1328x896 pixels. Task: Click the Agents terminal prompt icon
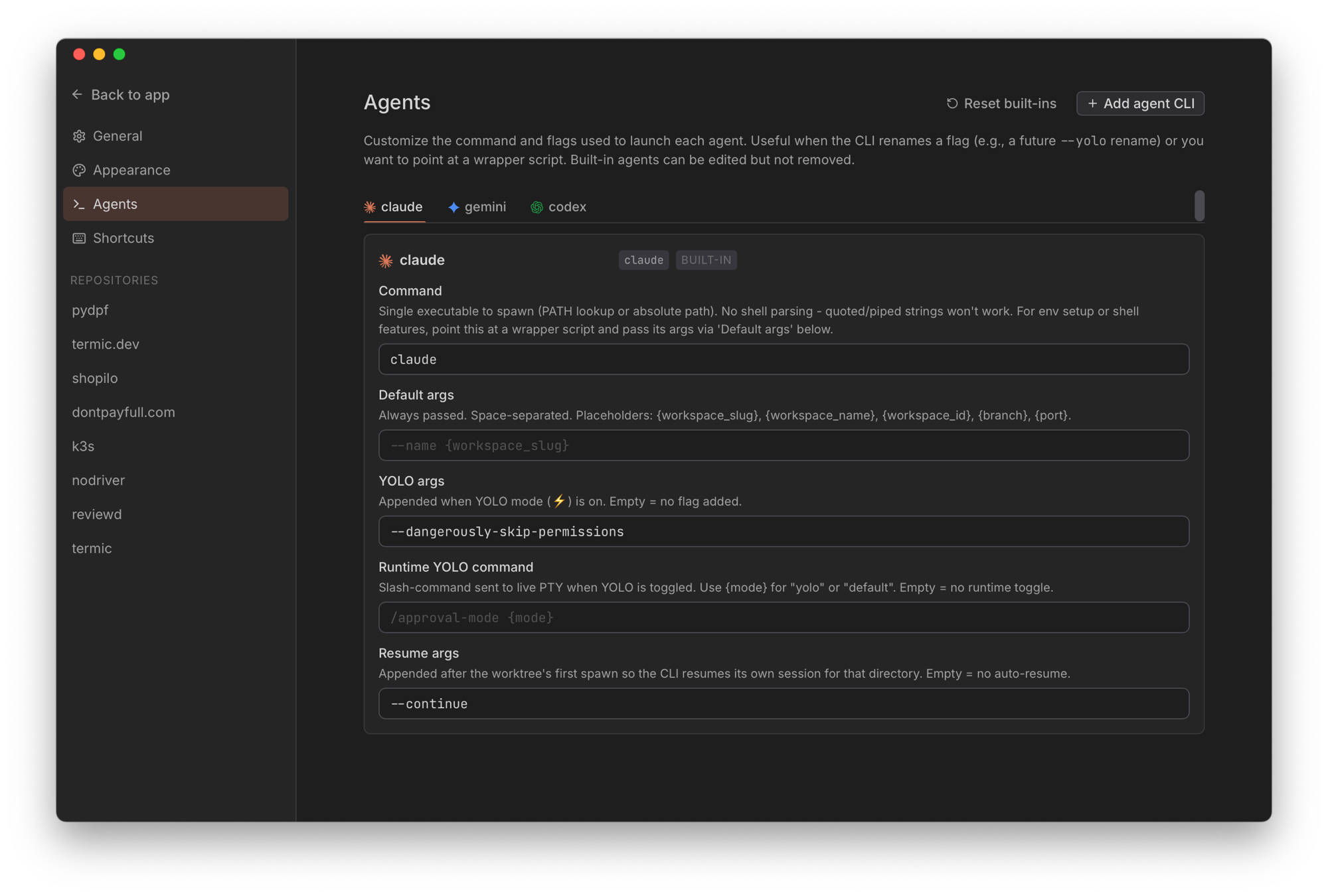[x=79, y=204]
